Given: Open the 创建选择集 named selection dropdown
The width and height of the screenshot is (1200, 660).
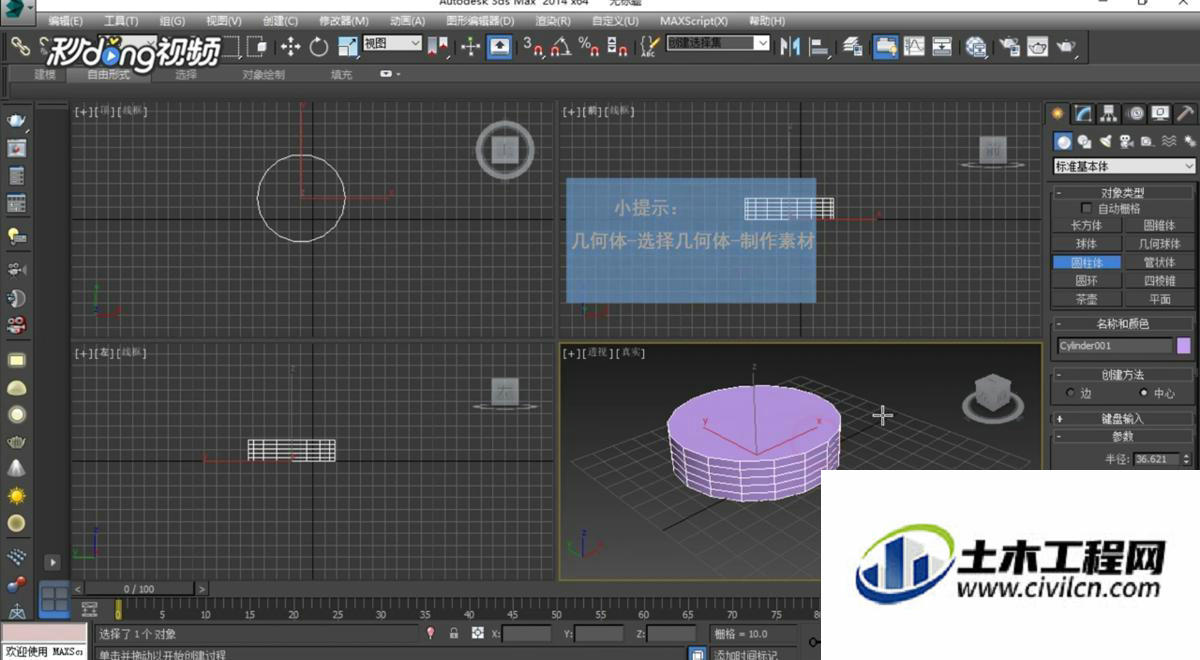Looking at the screenshot, I should click(x=718, y=43).
